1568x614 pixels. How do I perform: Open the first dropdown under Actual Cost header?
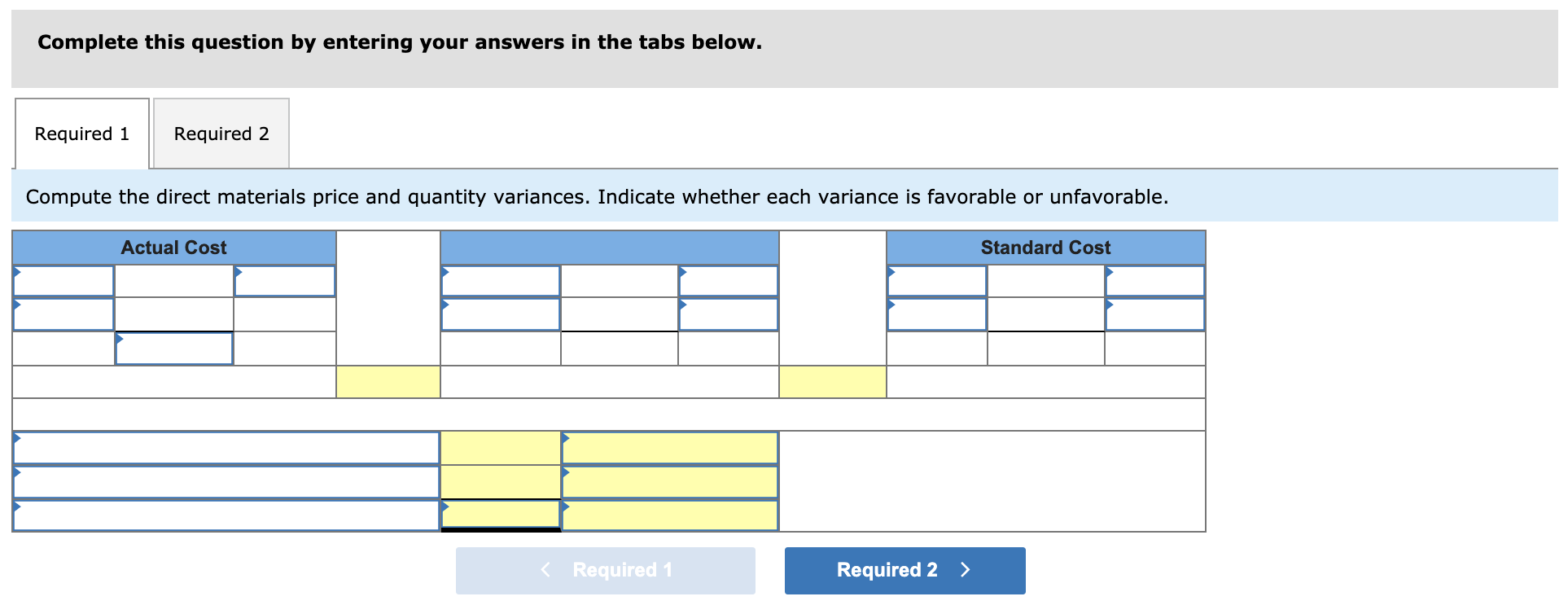coord(63,281)
